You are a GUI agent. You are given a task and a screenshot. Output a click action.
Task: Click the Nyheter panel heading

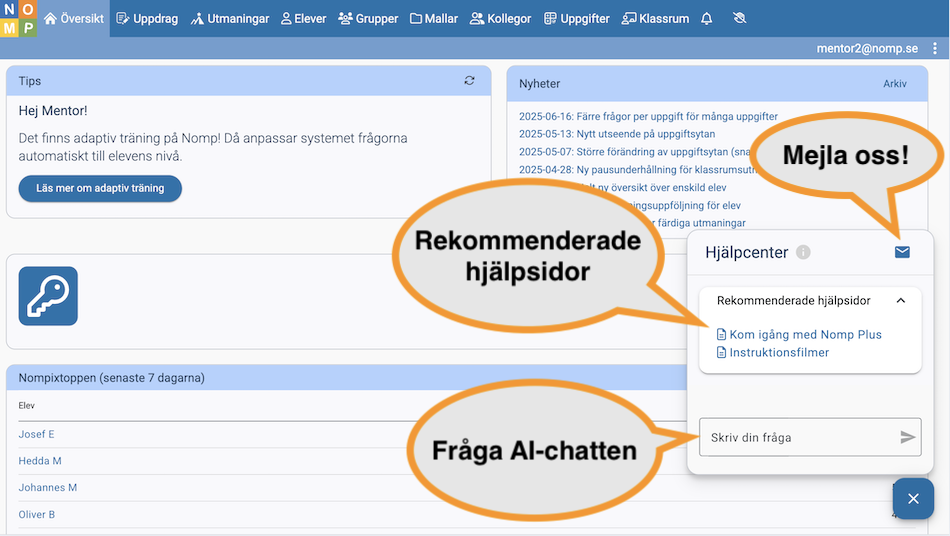pyautogui.click(x=539, y=84)
